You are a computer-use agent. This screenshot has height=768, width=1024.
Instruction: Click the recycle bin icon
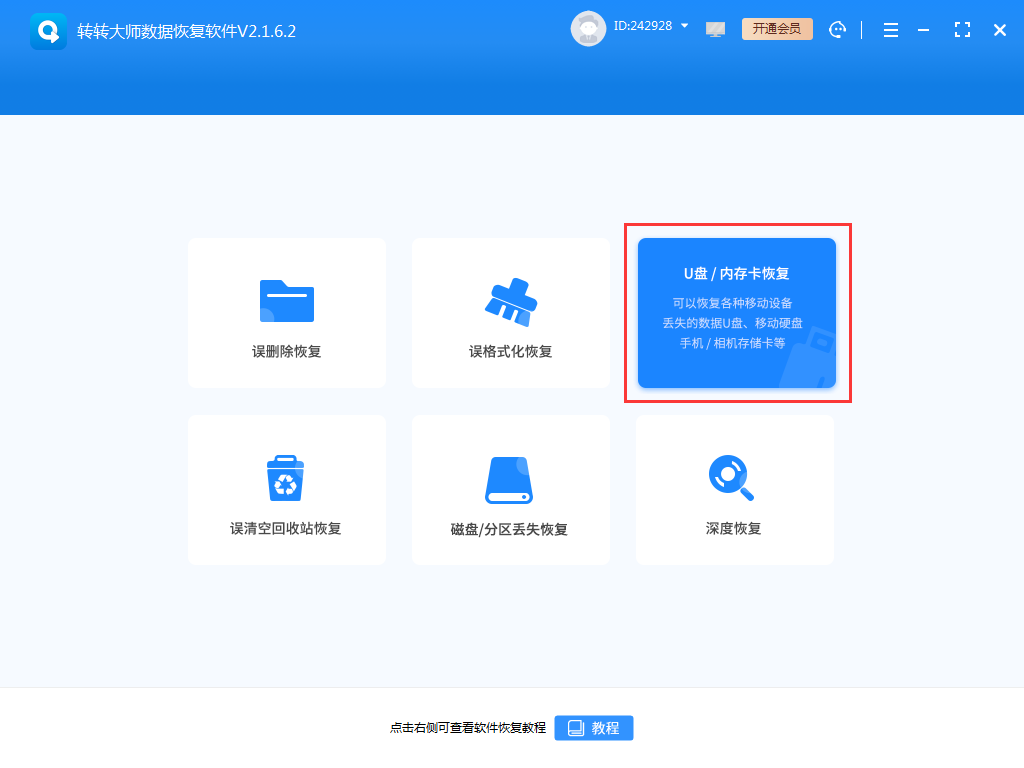285,478
